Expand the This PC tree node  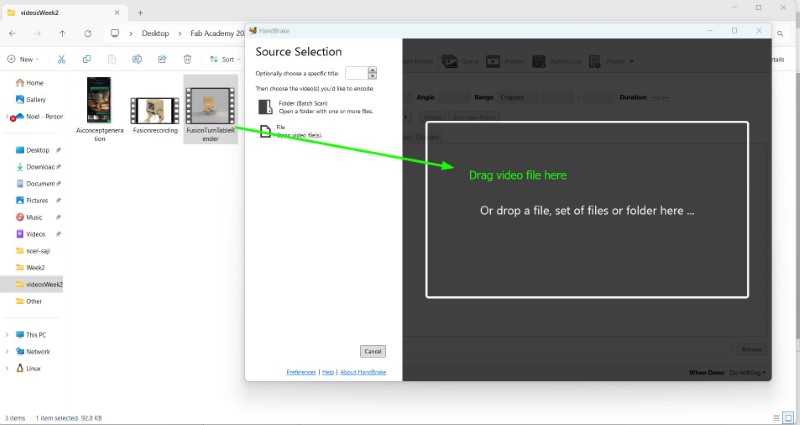(x=7, y=335)
